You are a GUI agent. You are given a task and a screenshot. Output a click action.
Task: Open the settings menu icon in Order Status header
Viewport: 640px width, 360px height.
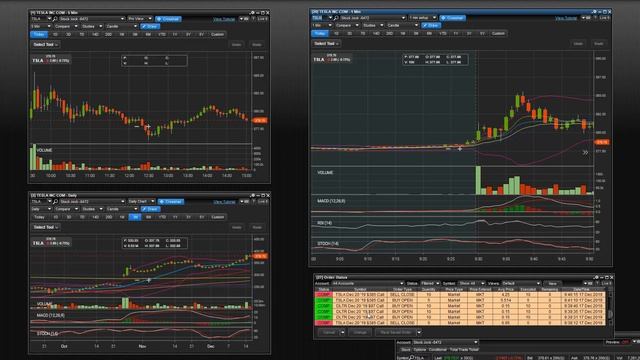pyautogui.click(x=587, y=283)
